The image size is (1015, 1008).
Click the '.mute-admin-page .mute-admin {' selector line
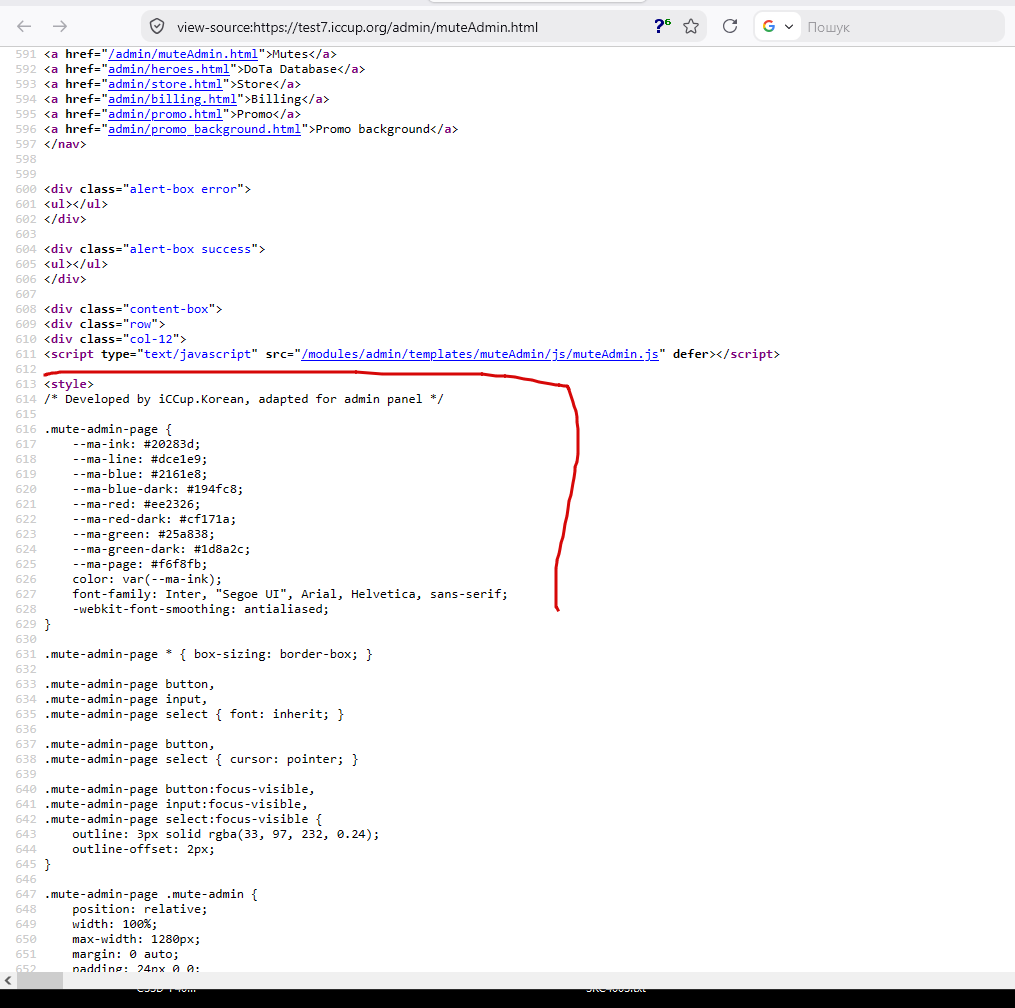(151, 894)
